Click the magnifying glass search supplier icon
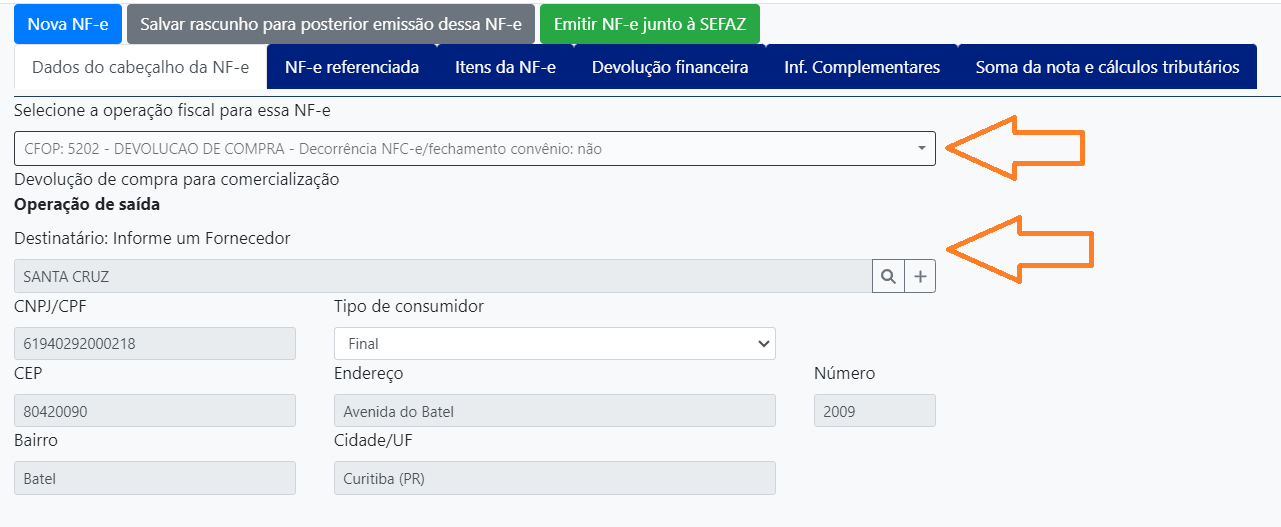 pyautogui.click(x=888, y=276)
